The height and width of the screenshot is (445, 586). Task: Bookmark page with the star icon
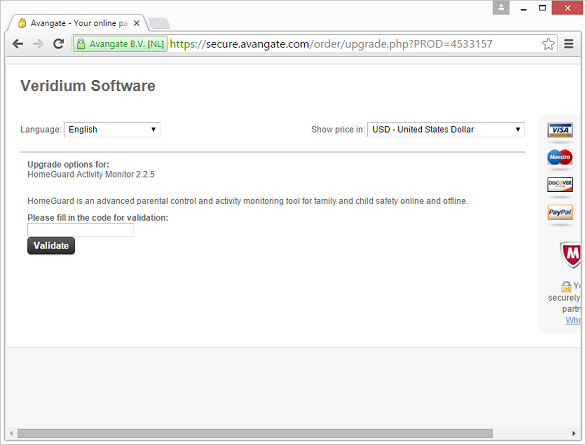click(548, 44)
